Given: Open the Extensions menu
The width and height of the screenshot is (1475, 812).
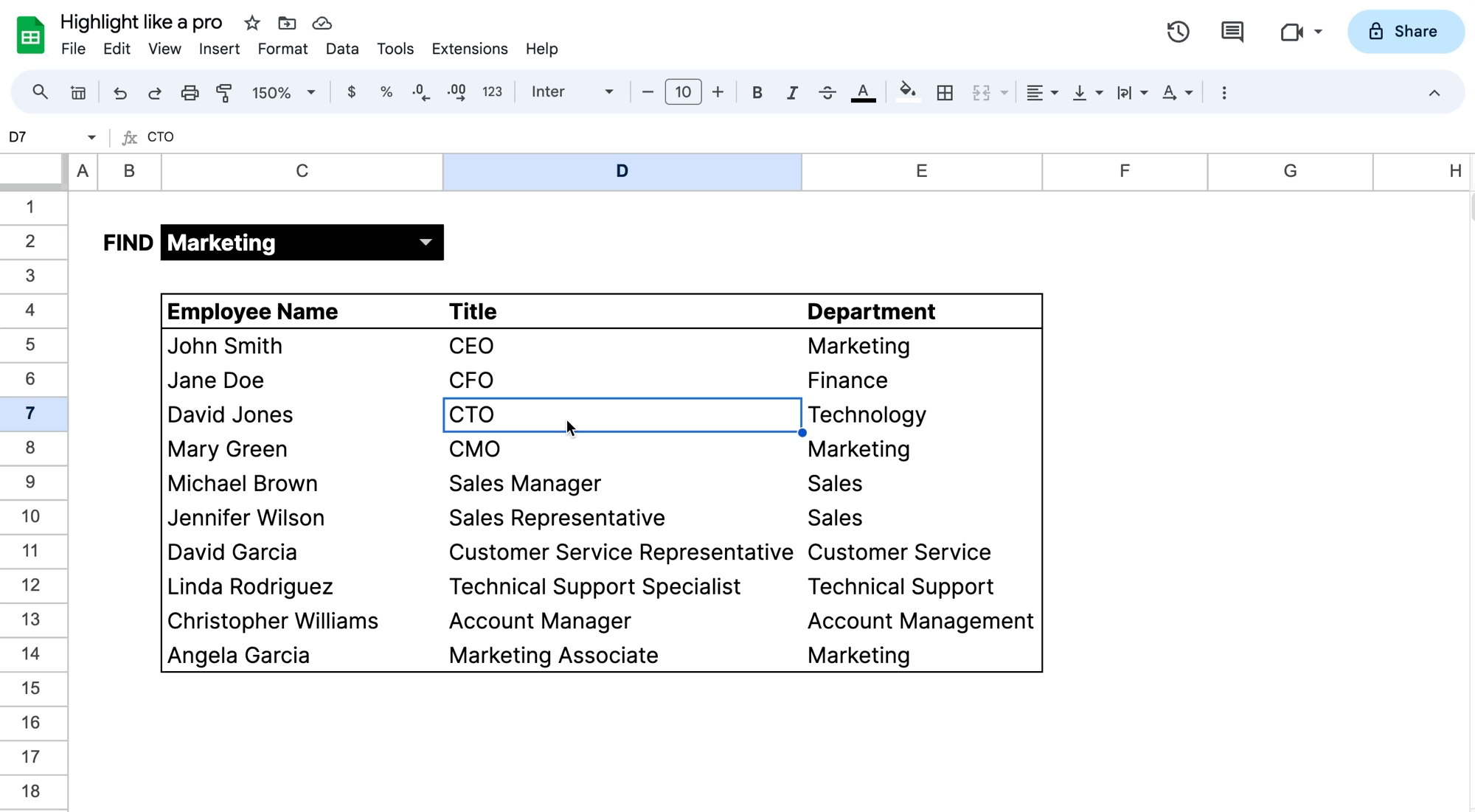Looking at the screenshot, I should [469, 49].
